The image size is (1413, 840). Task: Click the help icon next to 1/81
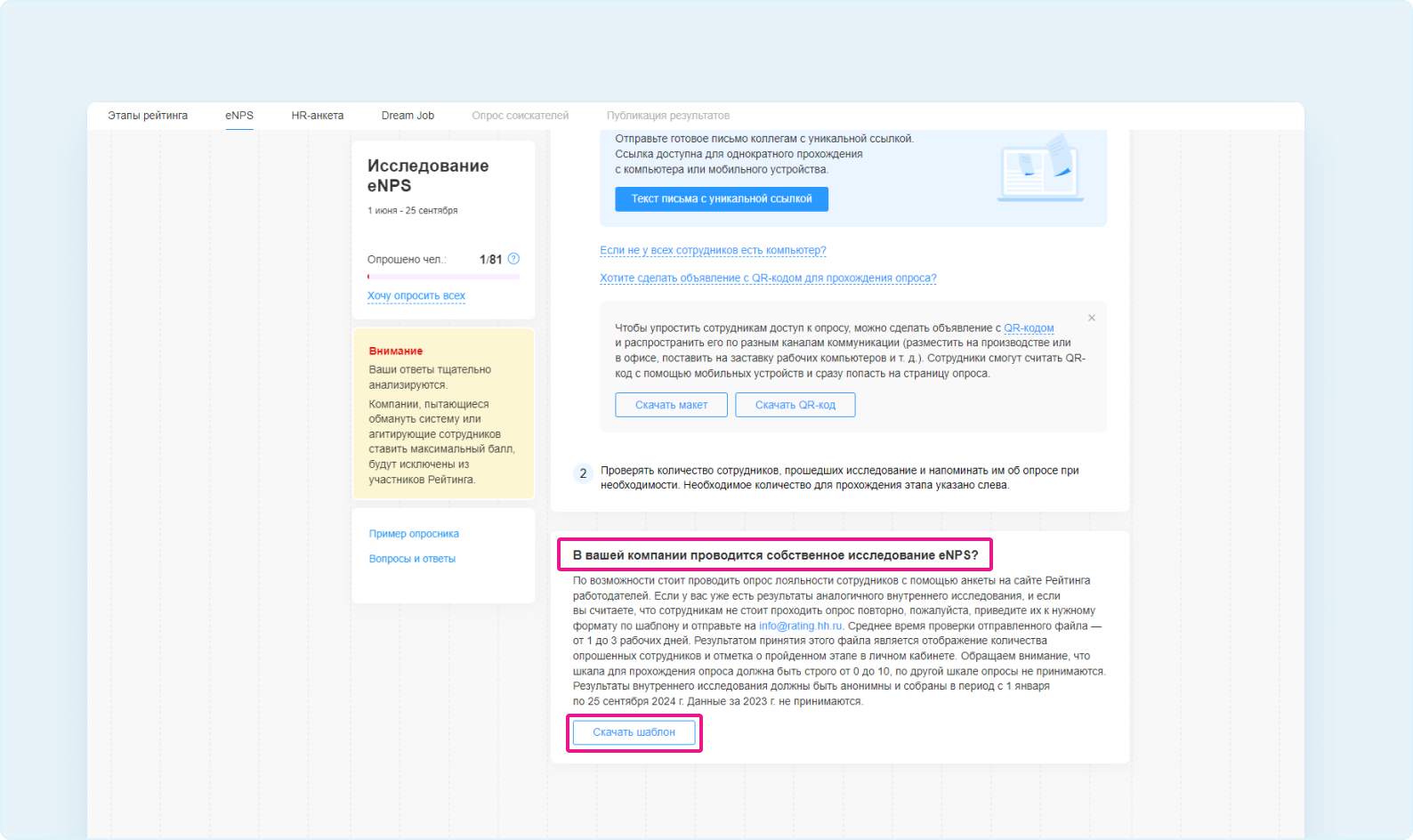[513, 259]
